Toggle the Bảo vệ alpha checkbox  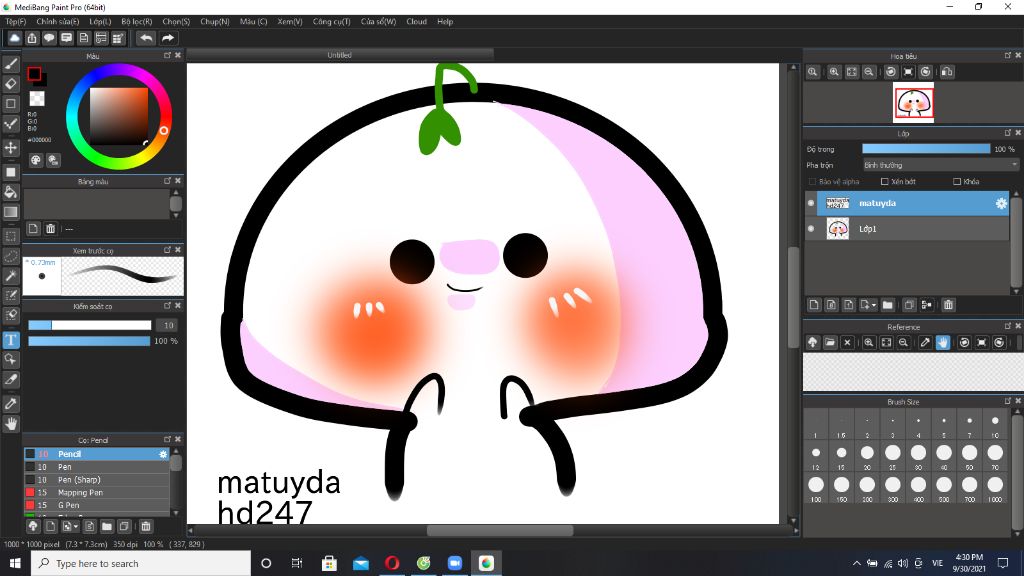(812, 182)
